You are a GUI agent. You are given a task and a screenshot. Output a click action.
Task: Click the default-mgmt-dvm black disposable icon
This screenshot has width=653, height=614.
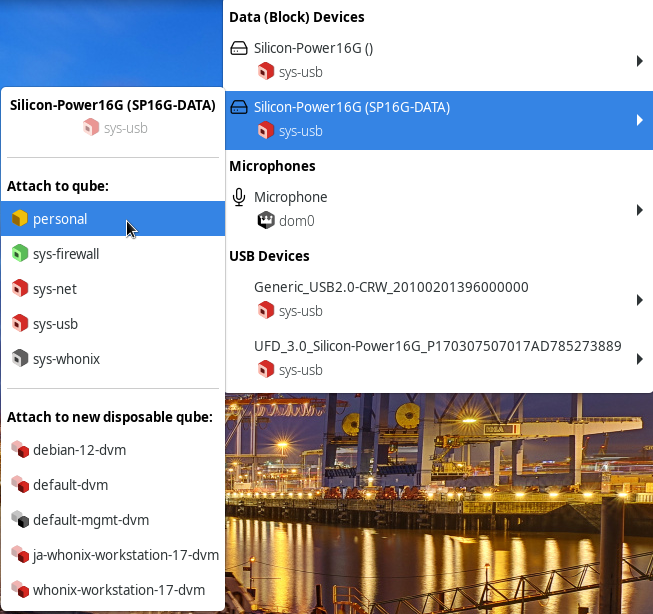[20, 519]
